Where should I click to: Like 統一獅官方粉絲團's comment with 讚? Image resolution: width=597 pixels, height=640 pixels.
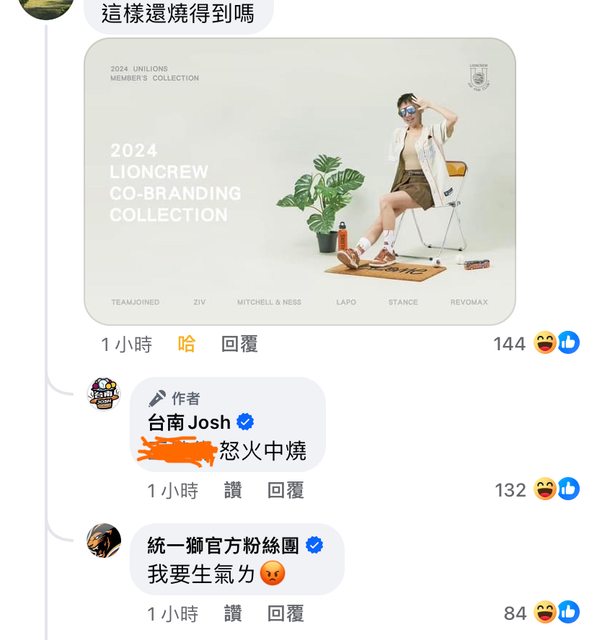[233, 613]
